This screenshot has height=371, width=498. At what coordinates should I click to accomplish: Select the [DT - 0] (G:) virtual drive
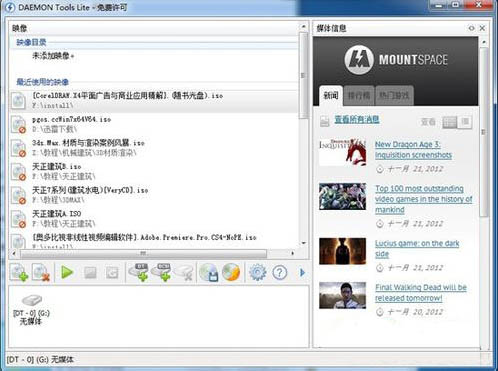pos(31,310)
